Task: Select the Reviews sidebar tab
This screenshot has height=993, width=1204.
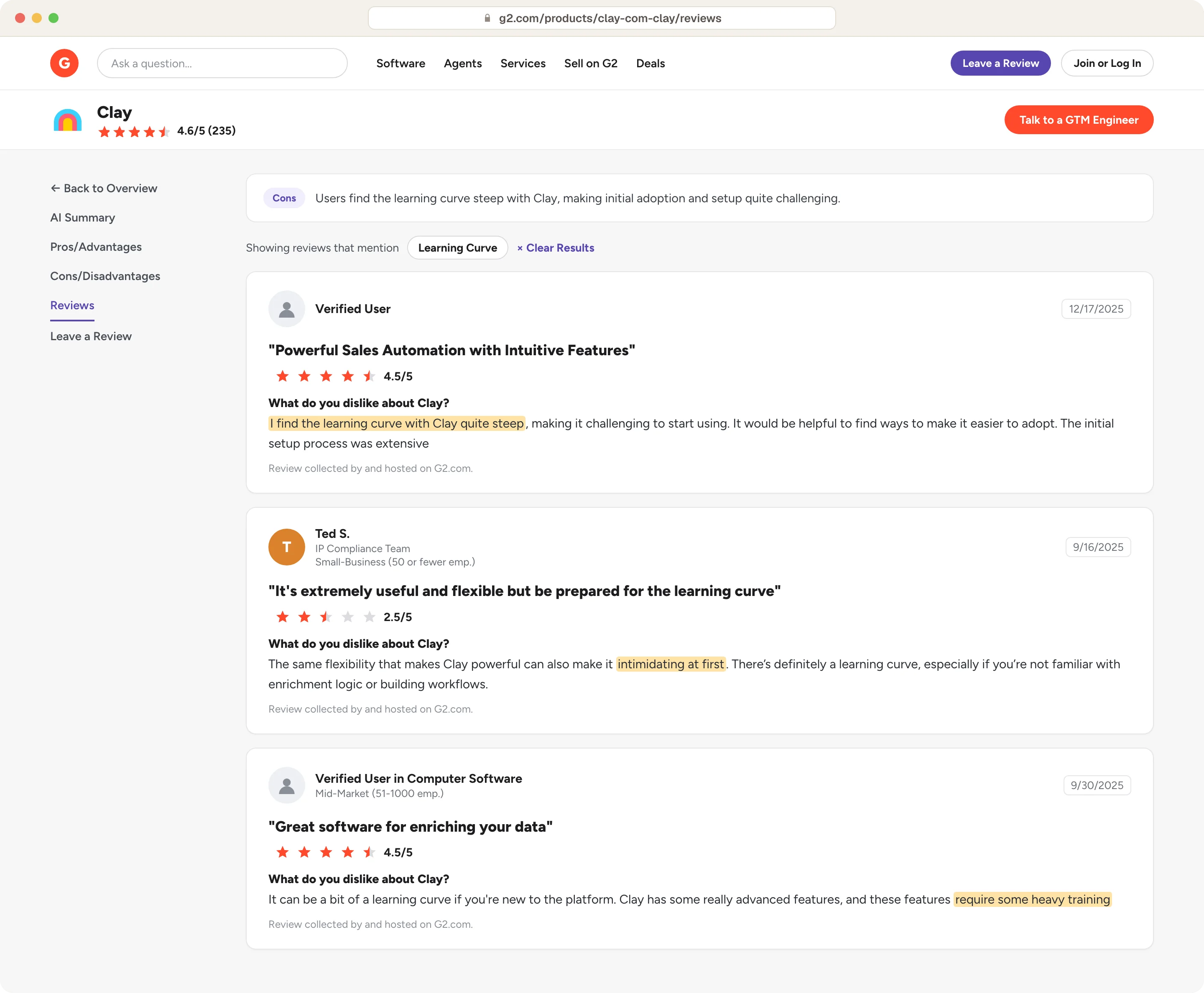Action: coord(72,305)
